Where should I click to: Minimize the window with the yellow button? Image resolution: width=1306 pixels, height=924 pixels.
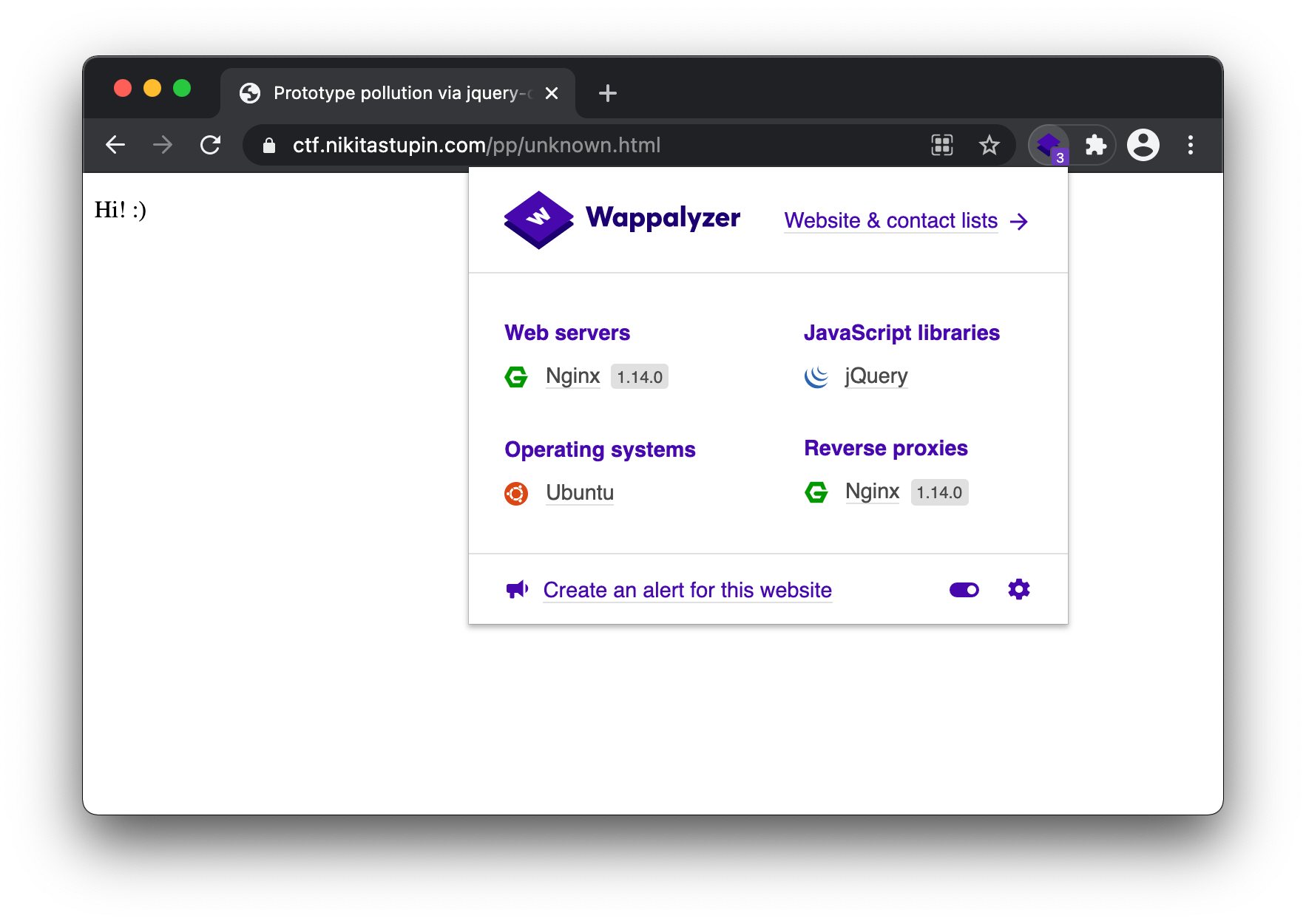pos(152,88)
